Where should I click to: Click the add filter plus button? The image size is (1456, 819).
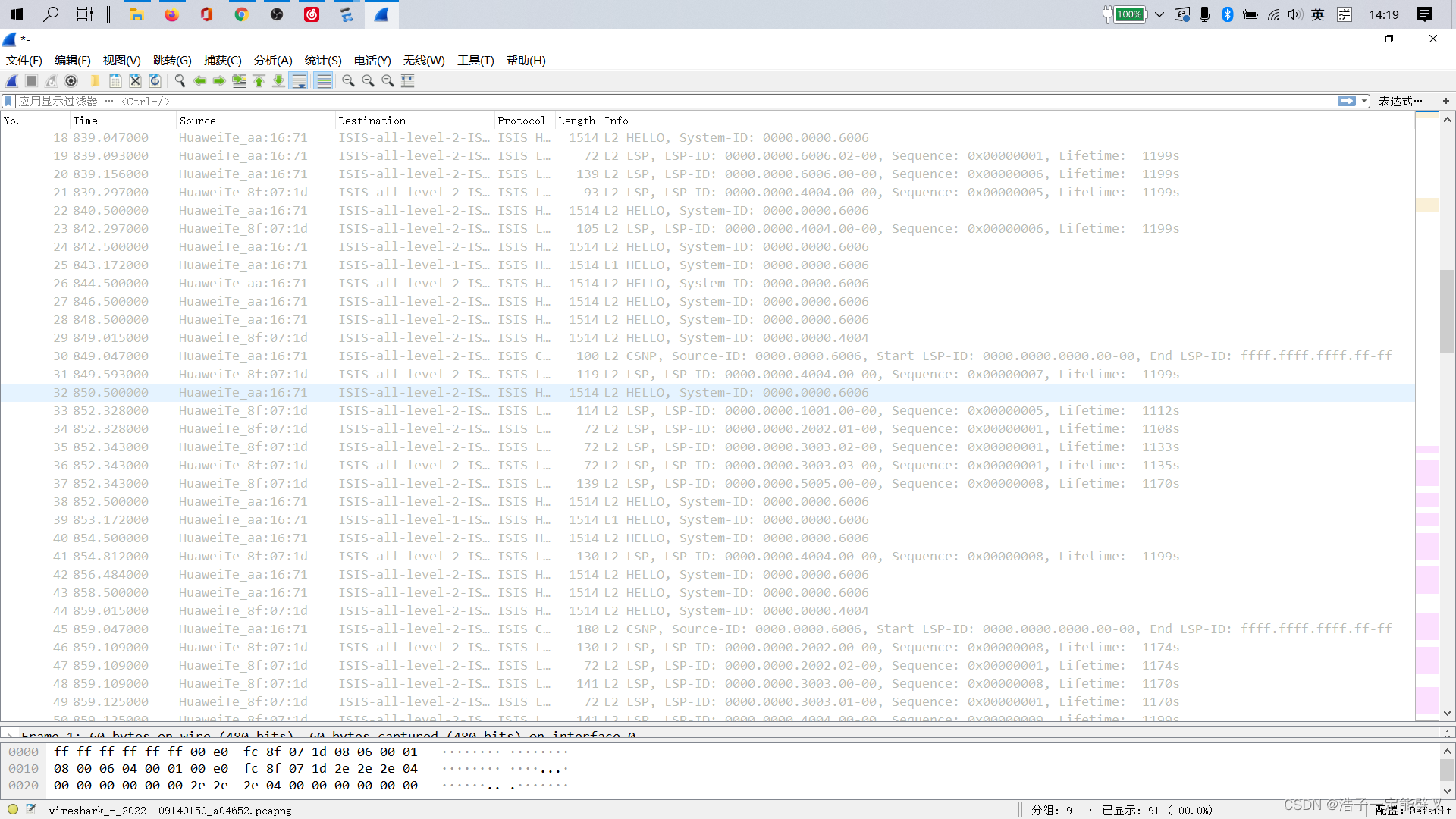[x=1445, y=101]
